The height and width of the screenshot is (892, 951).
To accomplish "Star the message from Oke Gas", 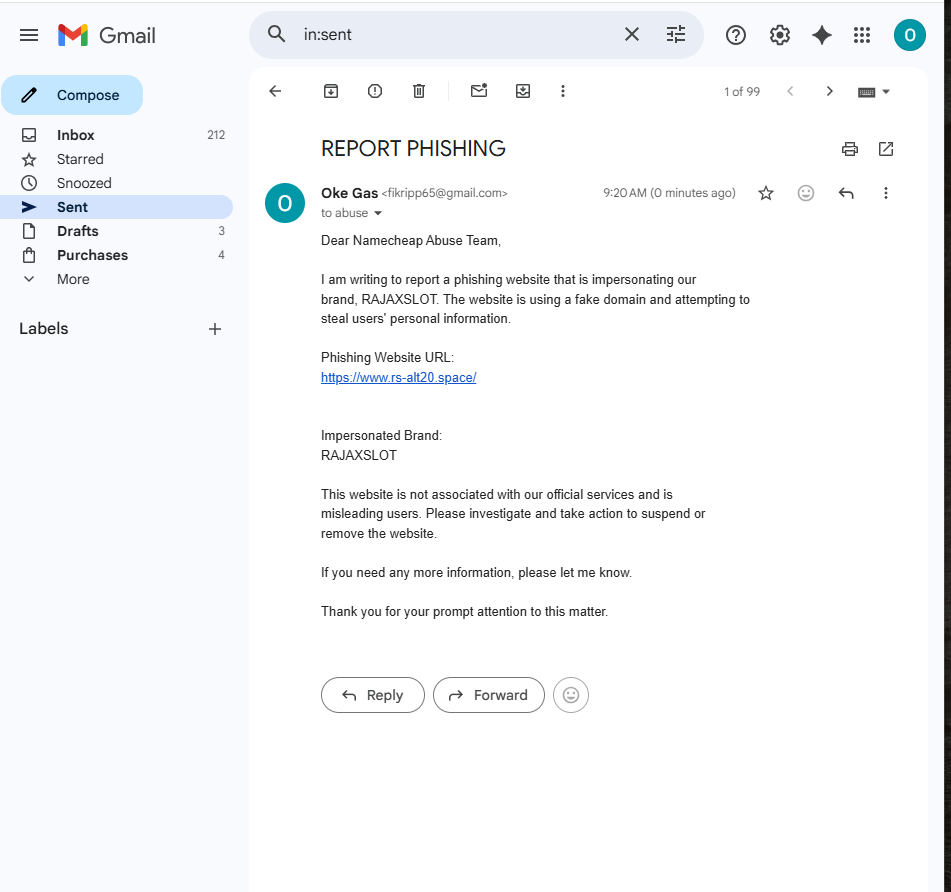I will (766, 193).
